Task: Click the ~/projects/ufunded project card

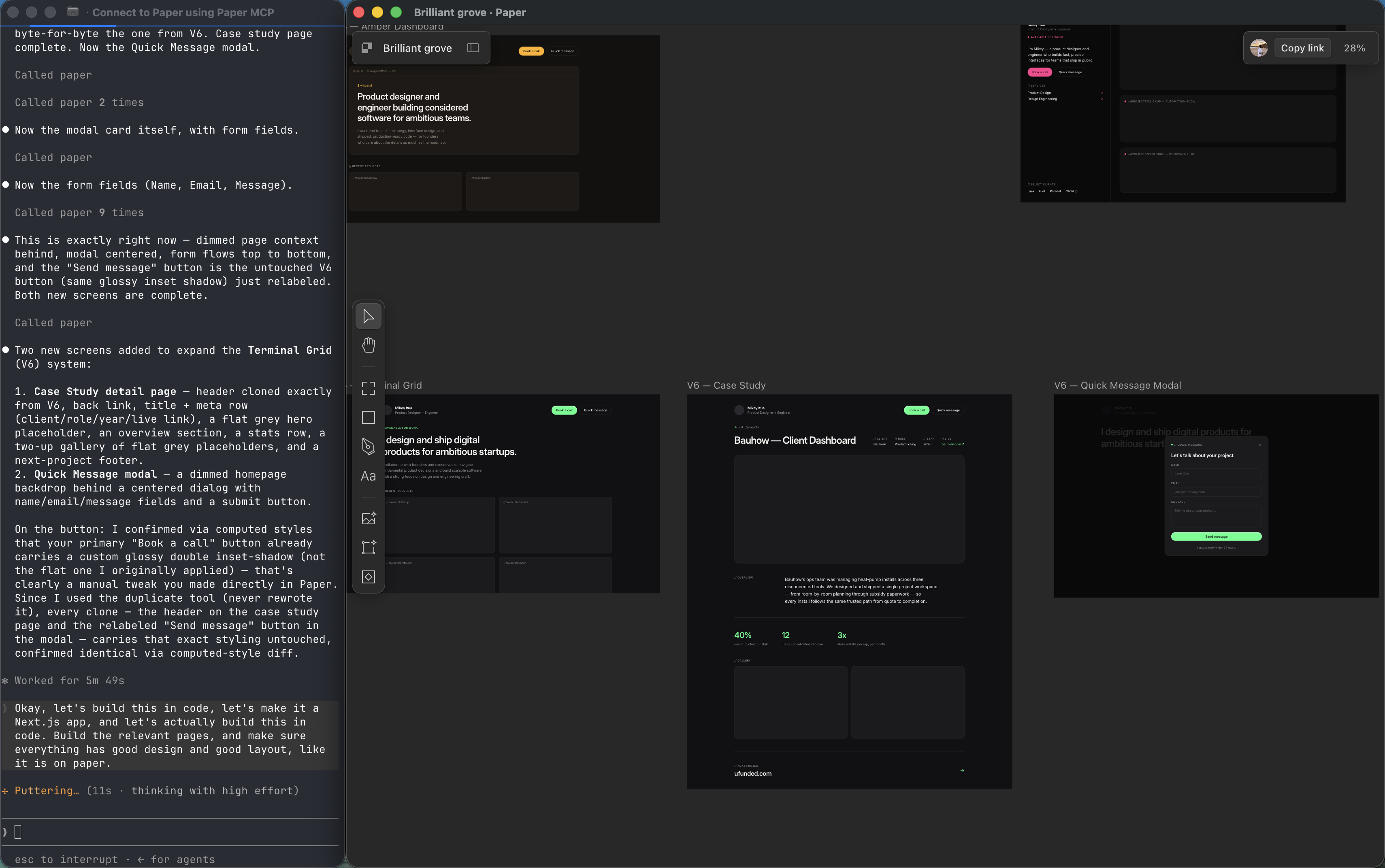Action: [x=555, y=525]
